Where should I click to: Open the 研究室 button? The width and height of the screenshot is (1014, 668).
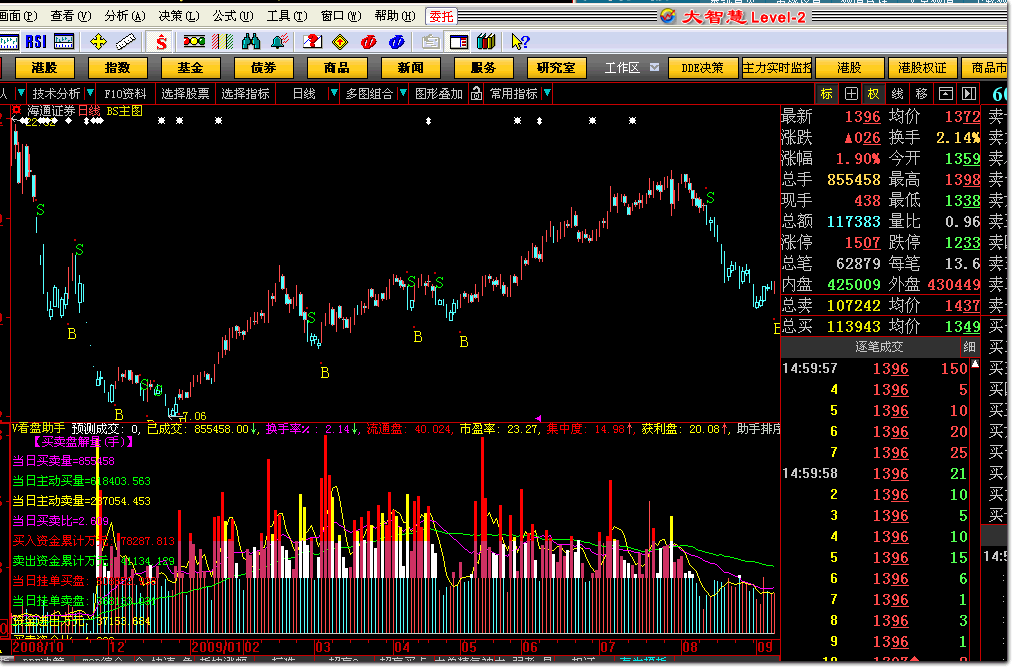point(556,68)
